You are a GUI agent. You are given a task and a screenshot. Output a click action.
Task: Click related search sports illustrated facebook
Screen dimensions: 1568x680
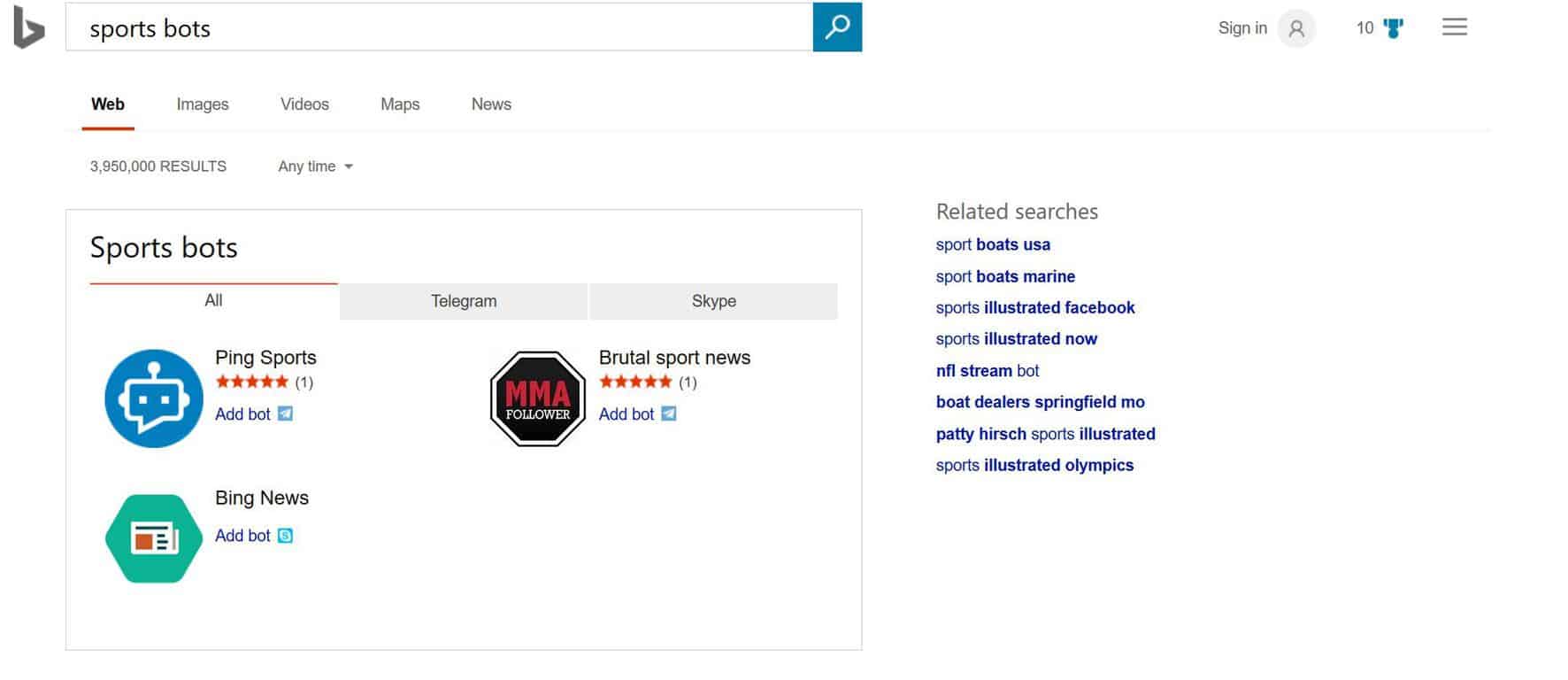click(x=1035, y=307)
